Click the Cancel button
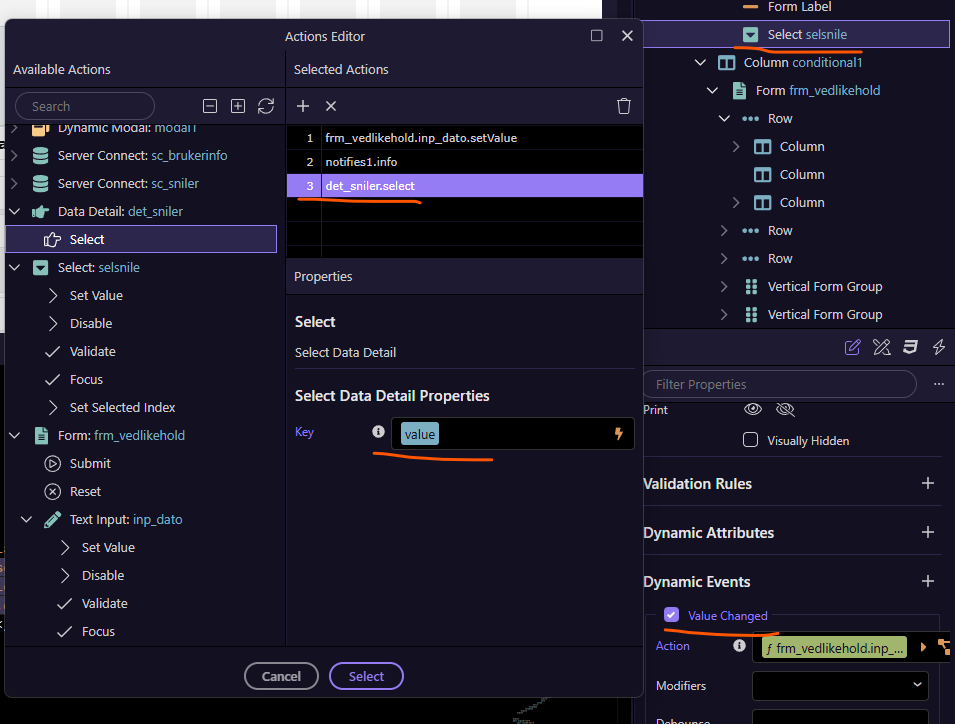 281,676
